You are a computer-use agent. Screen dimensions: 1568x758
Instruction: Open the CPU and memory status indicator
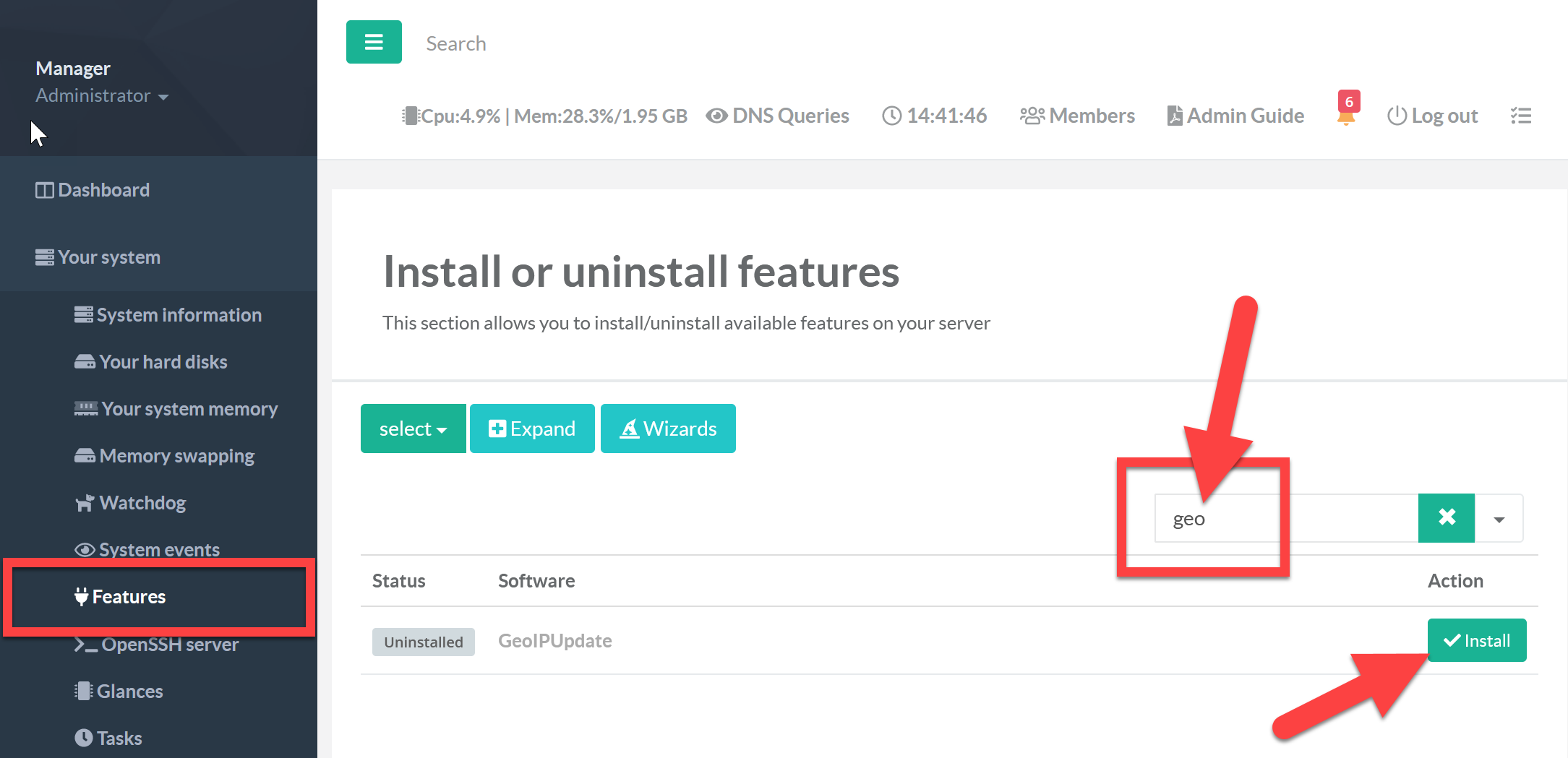544,116
